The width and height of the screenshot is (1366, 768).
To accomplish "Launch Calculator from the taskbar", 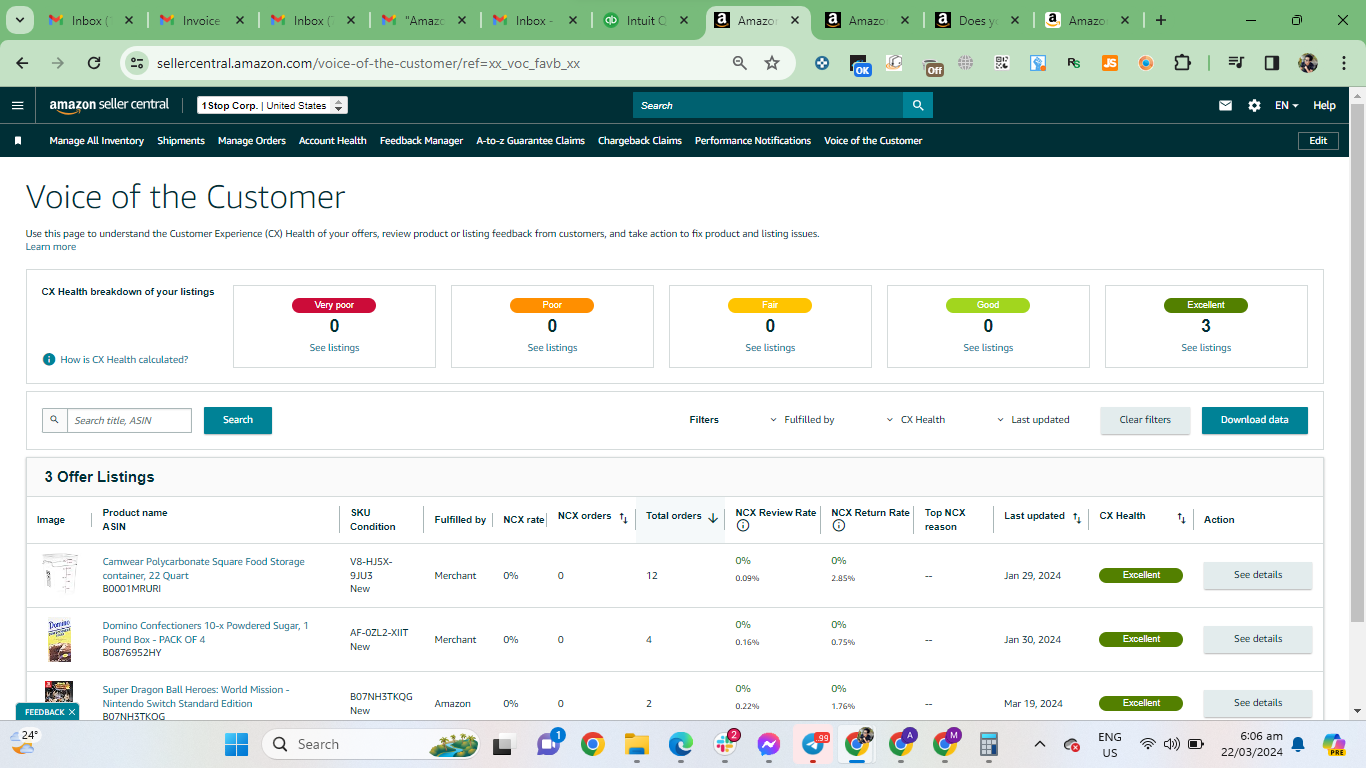I will point(989,744).
